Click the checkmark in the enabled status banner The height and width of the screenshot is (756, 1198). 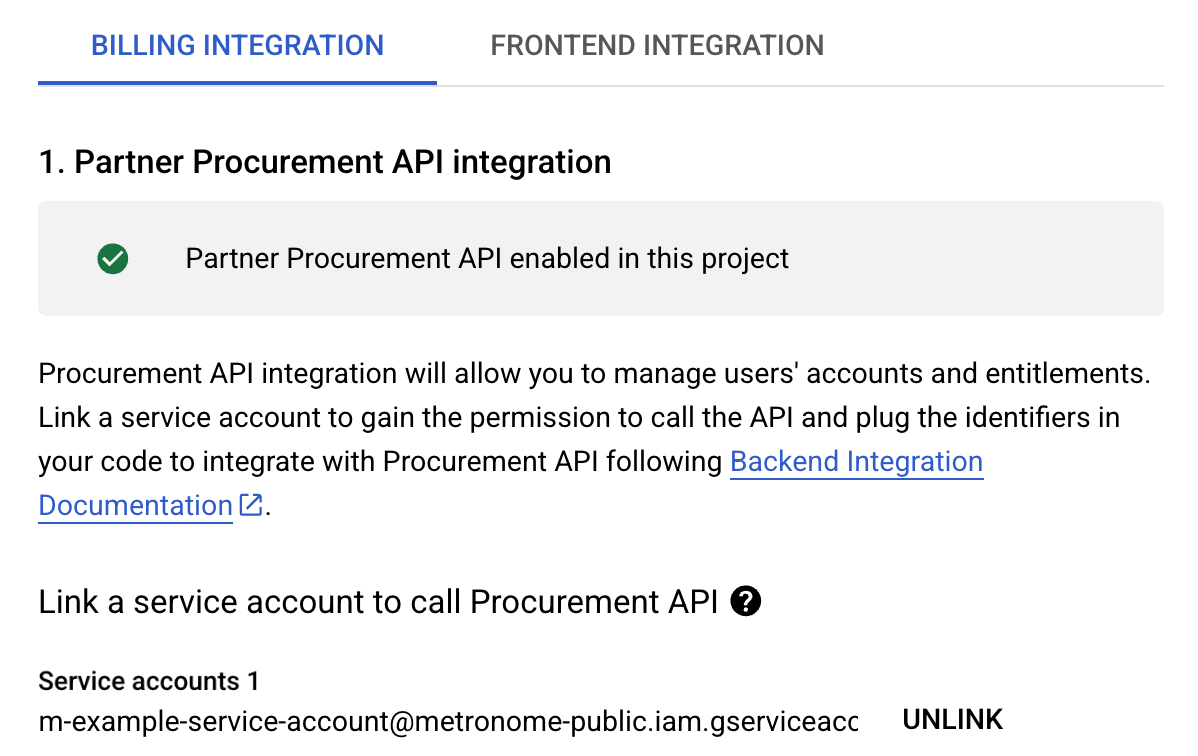coord(112,258)
